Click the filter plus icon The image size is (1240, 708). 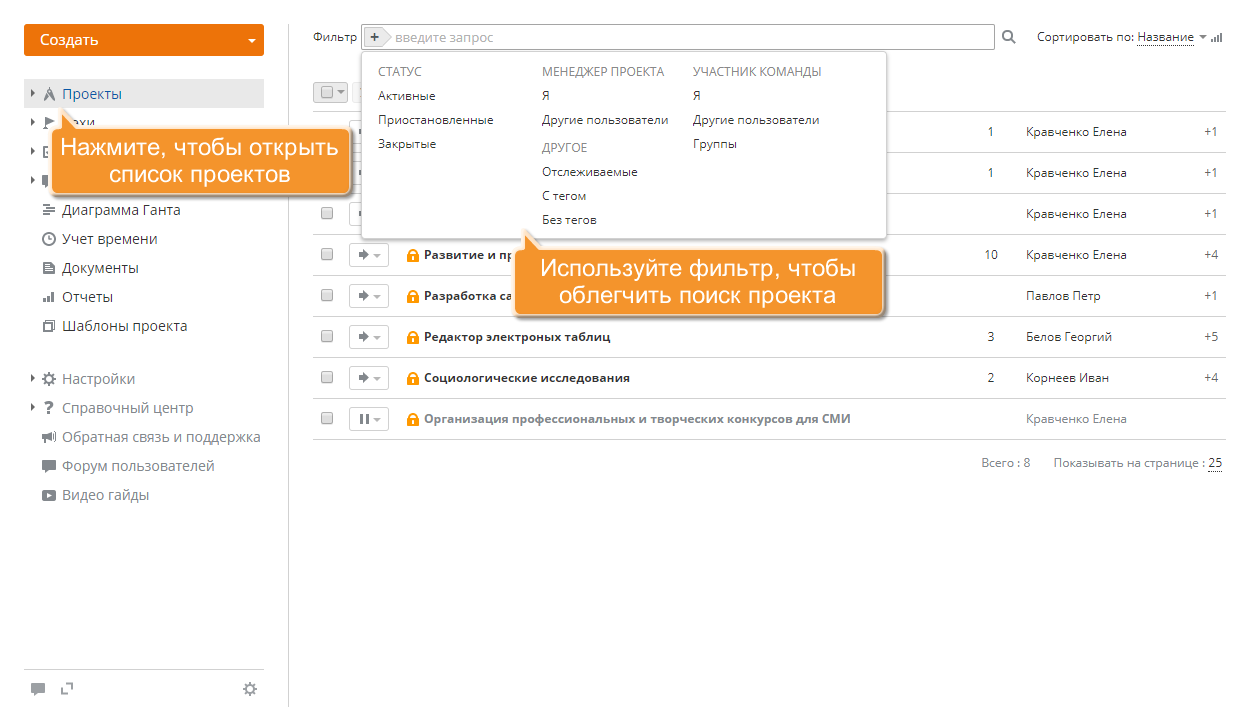click(374, 37)
